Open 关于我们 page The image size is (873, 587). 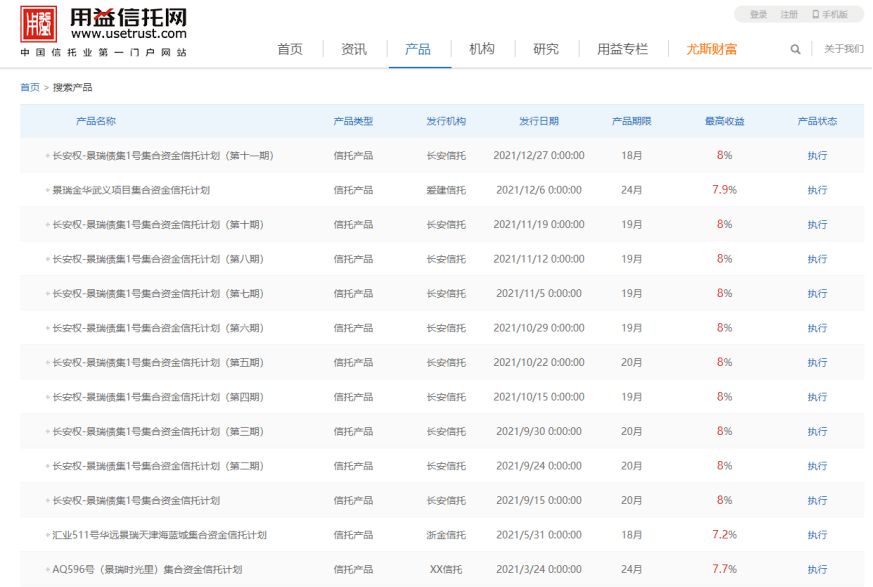843,48
